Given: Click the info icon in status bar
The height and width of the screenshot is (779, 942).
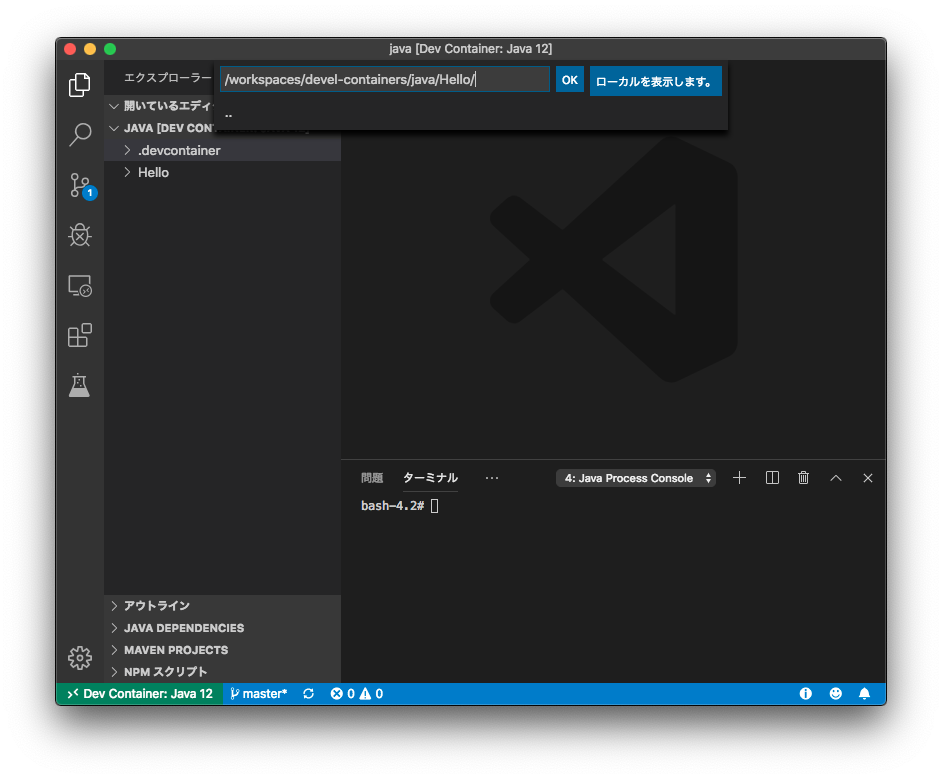Looking at the screenshot, I should 806,694.
